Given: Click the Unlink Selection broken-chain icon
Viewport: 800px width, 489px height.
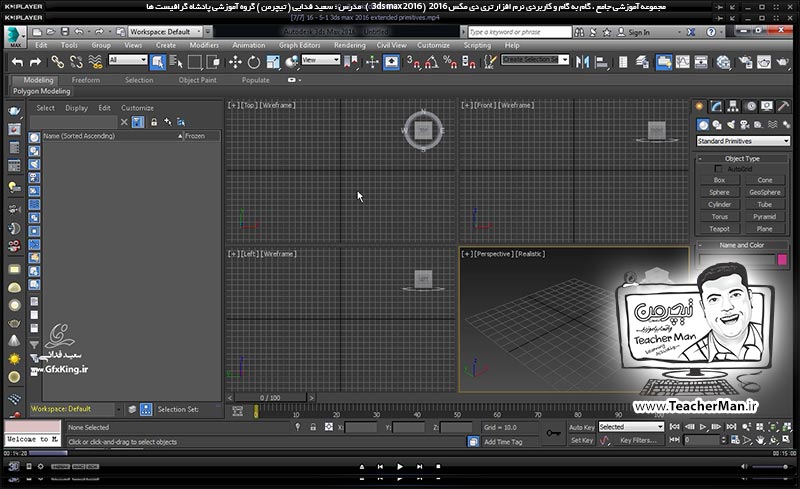Looking at the screenshot, I should pyautogui.click(x=76, y=62).
